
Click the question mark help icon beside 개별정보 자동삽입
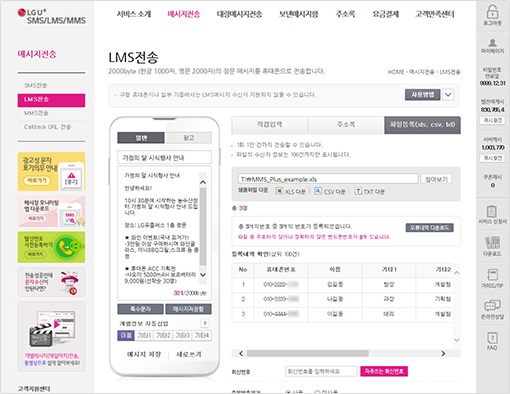[x=205, y=323]
